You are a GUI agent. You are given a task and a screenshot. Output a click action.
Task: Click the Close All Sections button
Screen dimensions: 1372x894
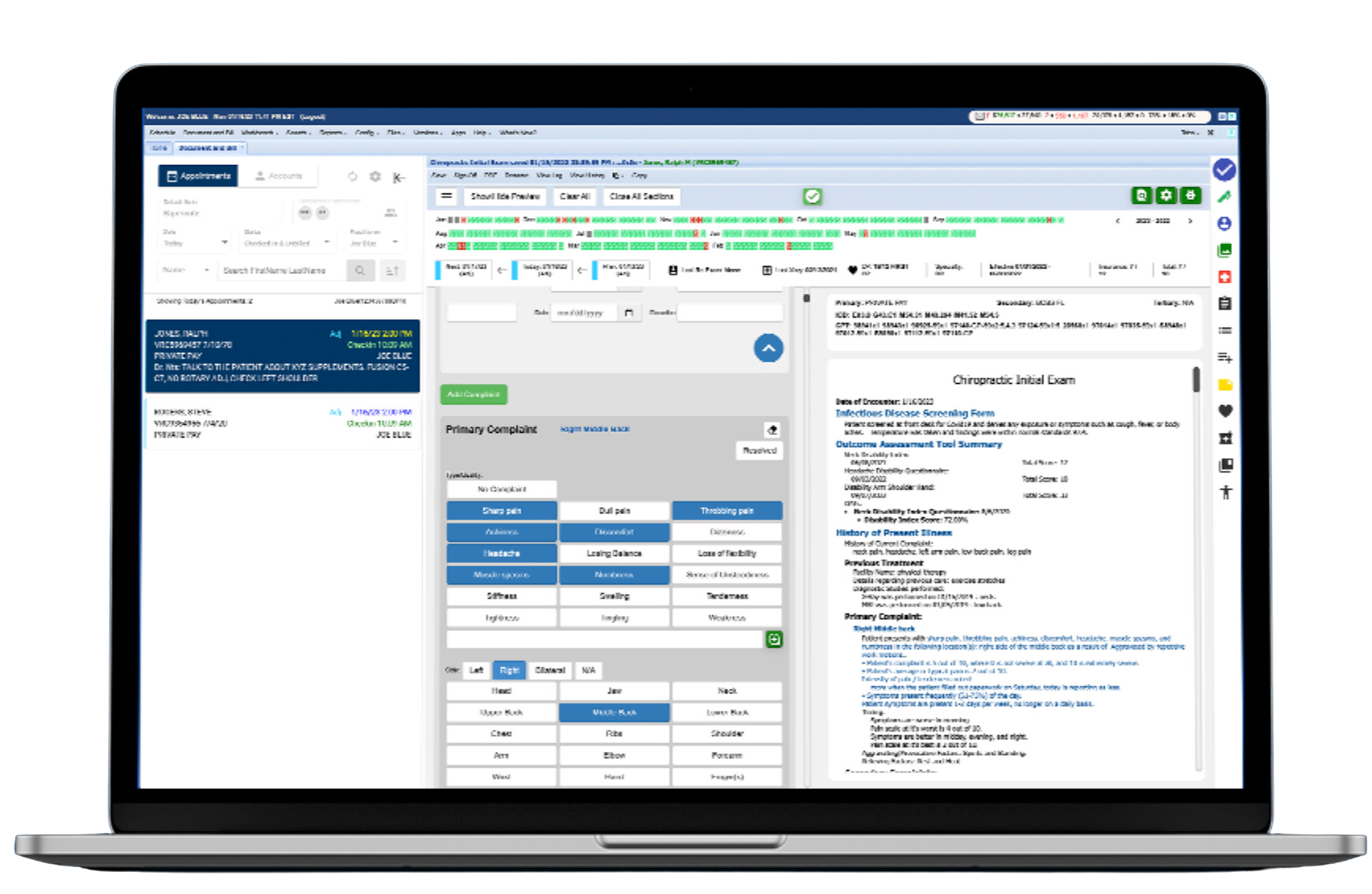pyautogui.click(x=641, y=197)
